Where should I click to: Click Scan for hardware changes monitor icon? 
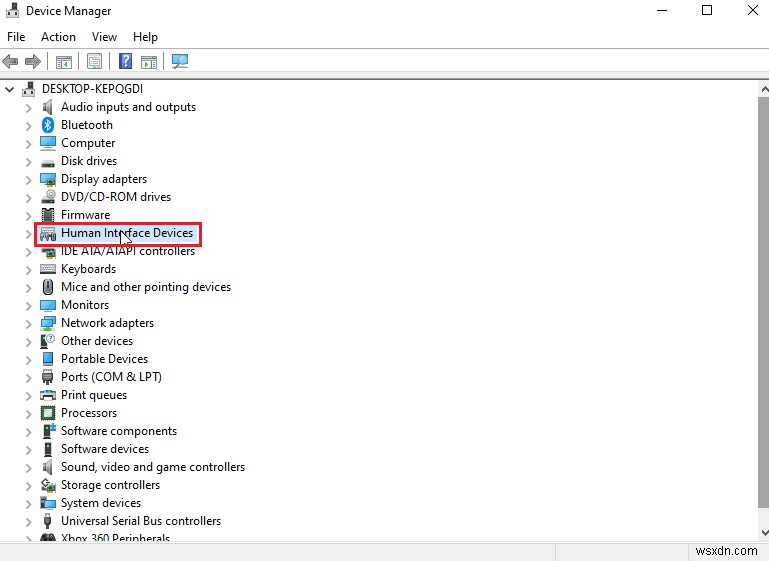point(180,61)
